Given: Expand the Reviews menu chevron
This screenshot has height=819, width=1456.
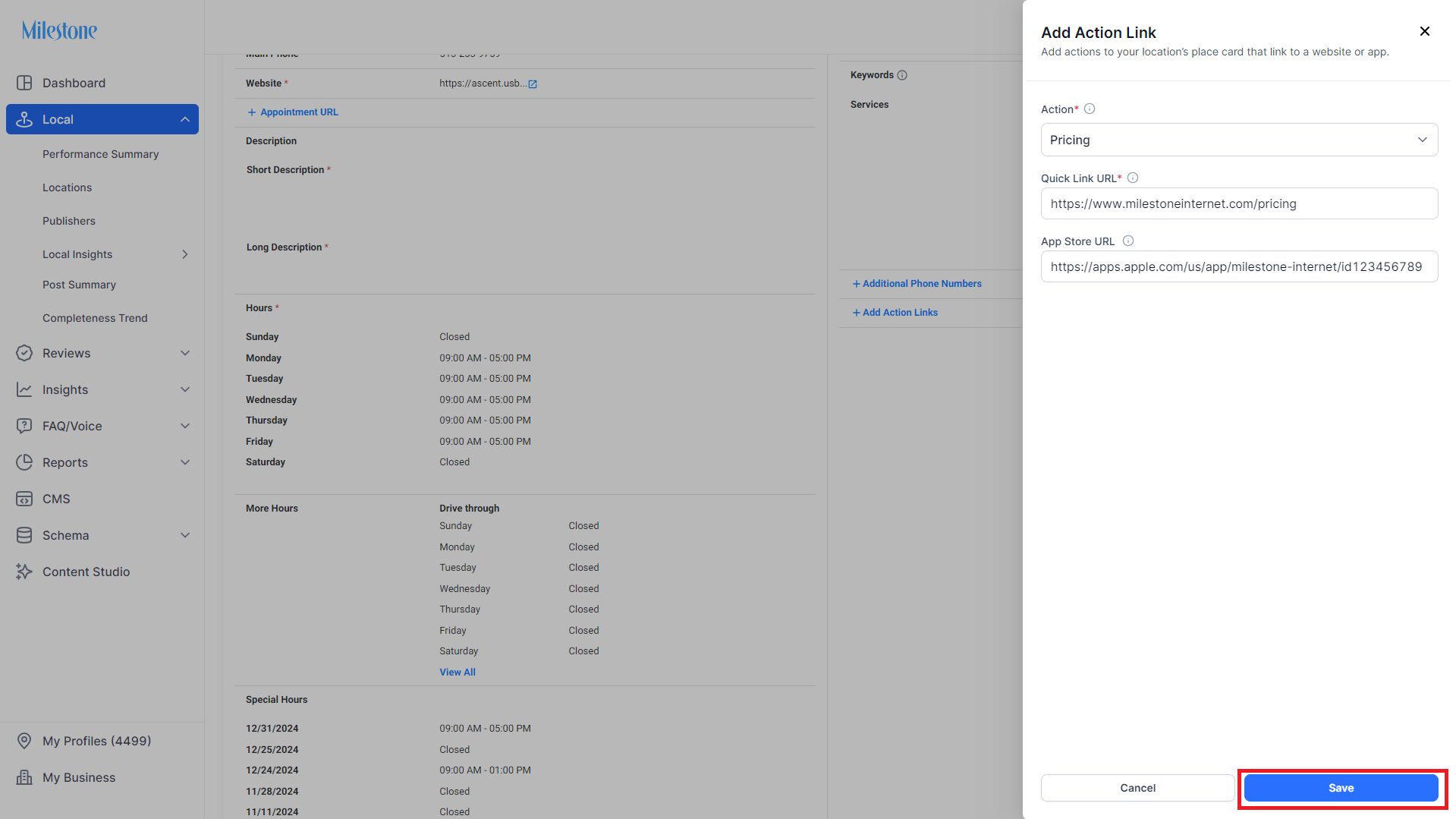Looking at the screenshot, I should 185,353.
